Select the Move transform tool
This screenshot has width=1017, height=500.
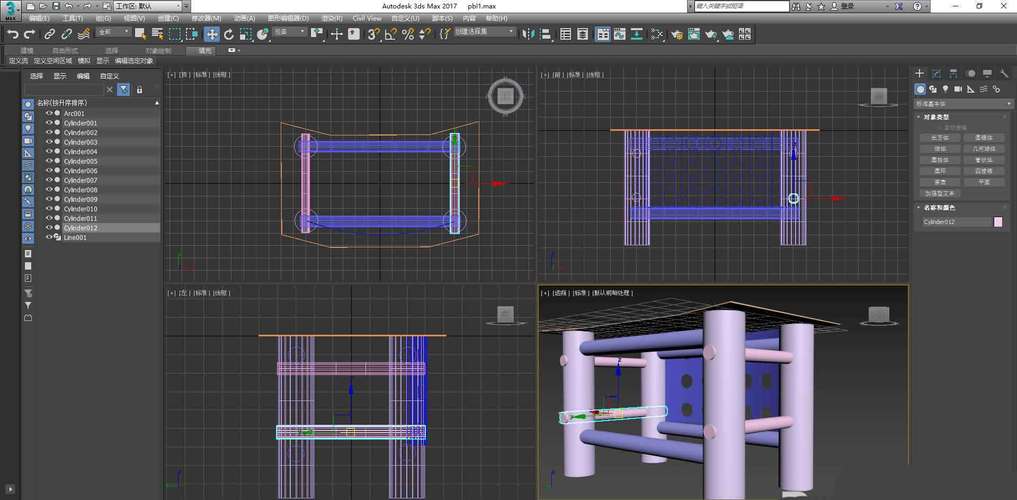tap(212, 34)
